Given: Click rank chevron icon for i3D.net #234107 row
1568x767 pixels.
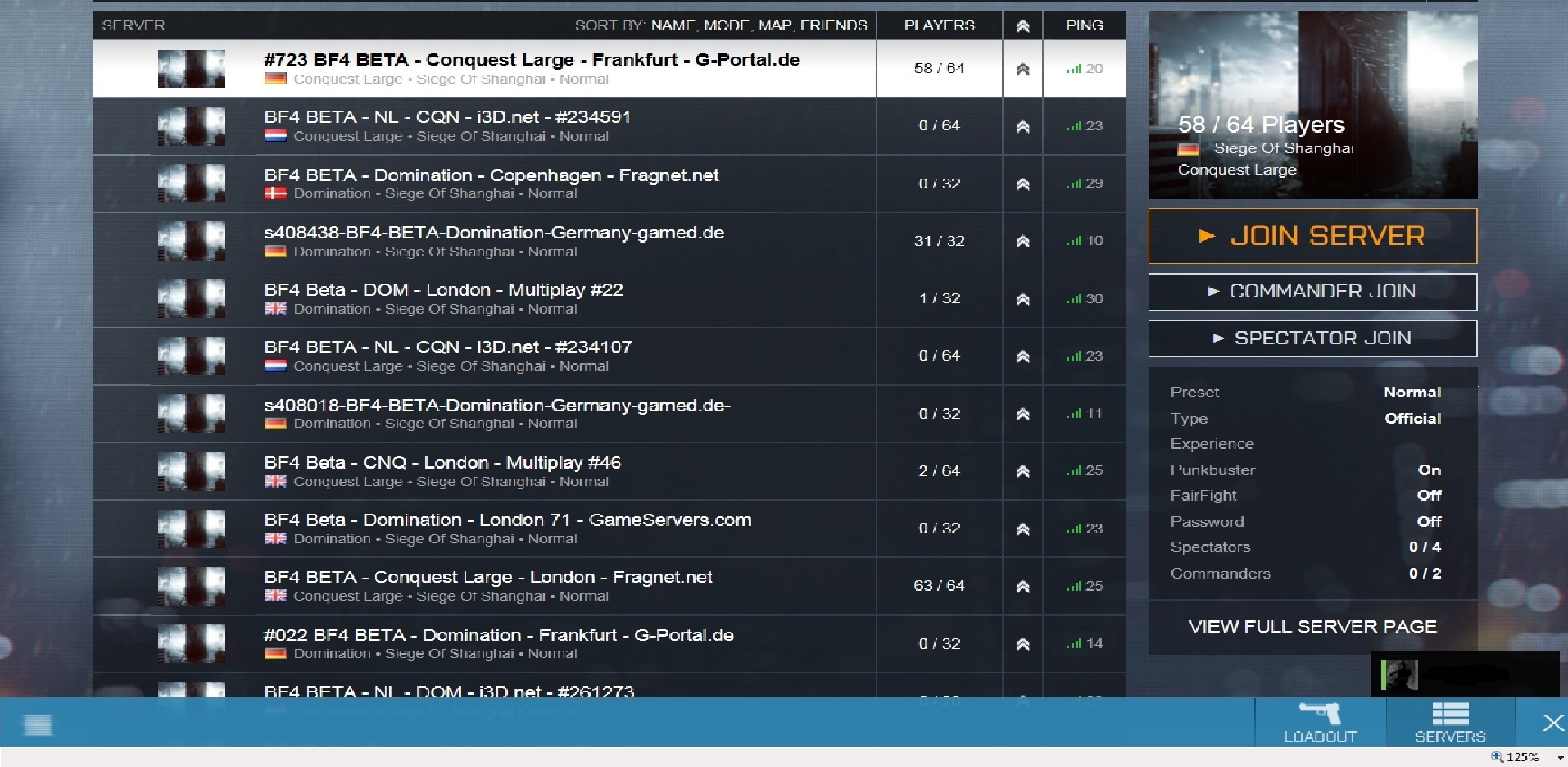Looking at the screenshot, I should (x=1022, y=356).
